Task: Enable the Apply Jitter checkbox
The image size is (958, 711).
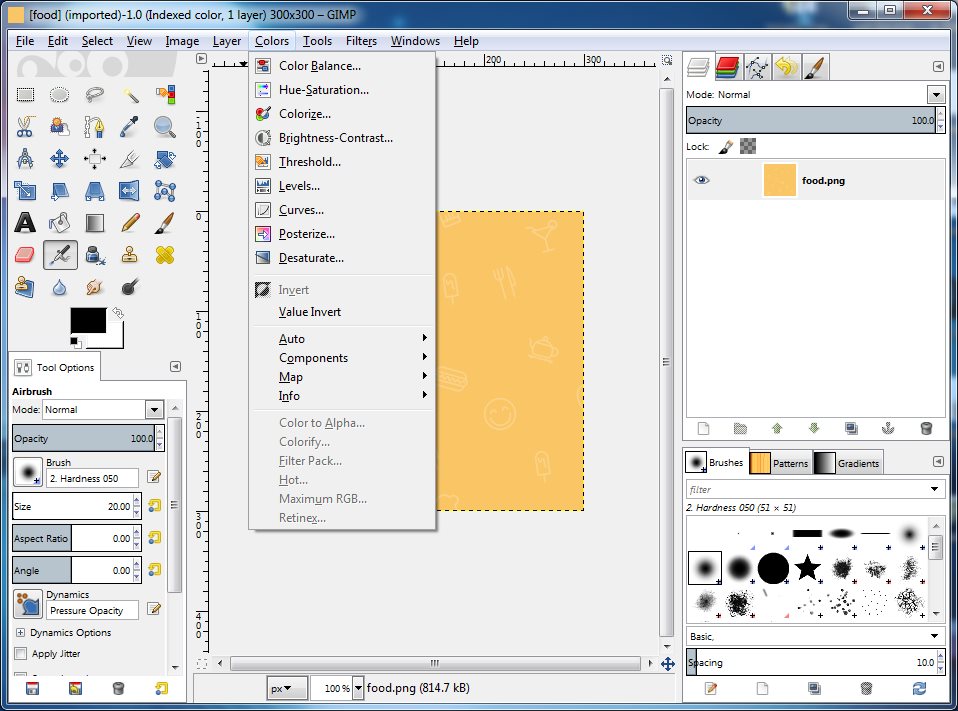Action: tap(21, 654)
